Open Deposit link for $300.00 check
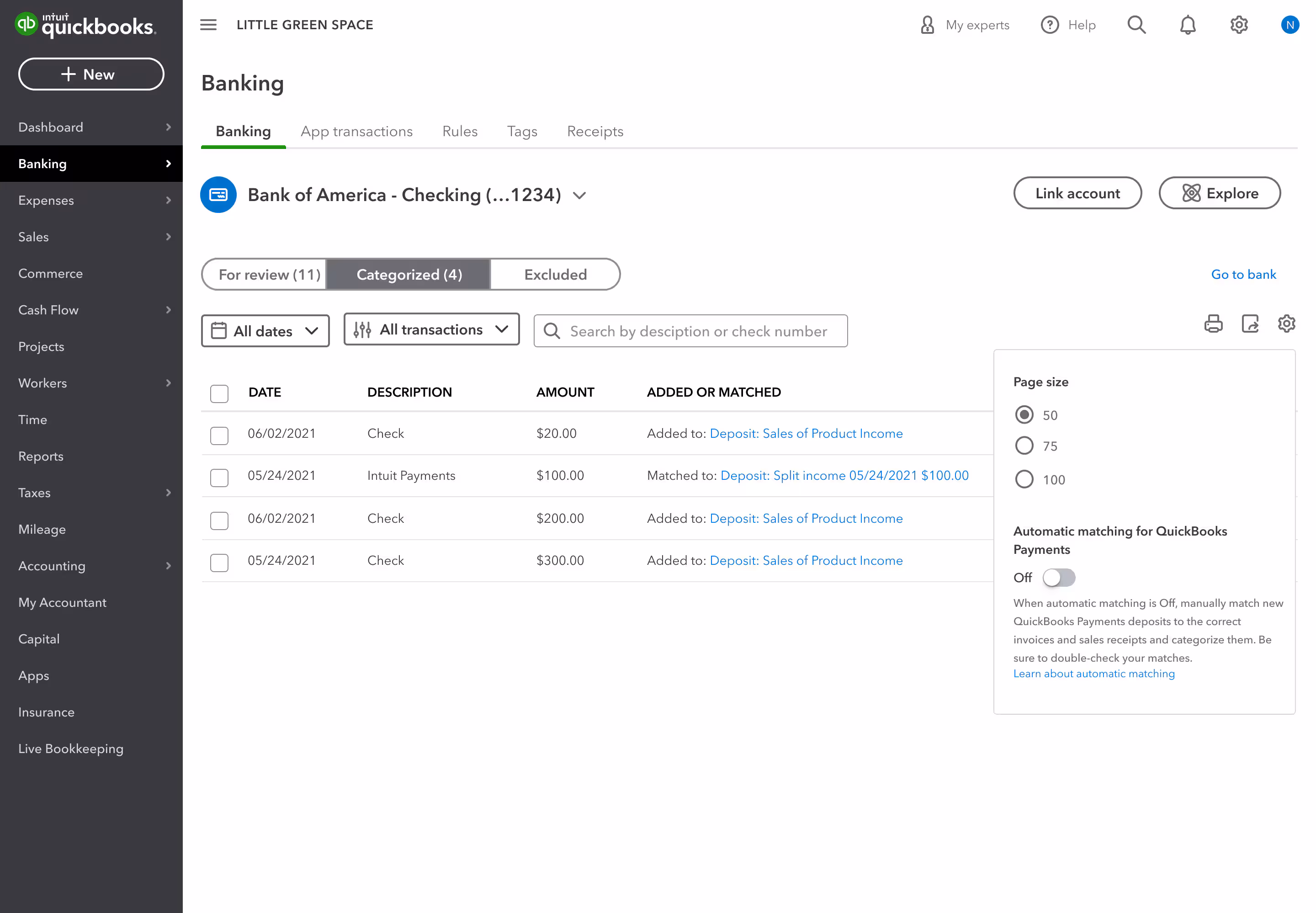 (806, 561)
